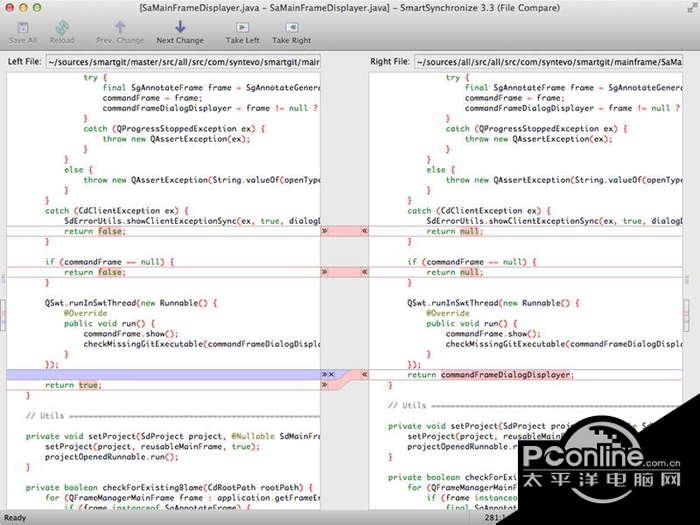Click 'catch (CdClientException ex) {' in right pane

(479, 211)
